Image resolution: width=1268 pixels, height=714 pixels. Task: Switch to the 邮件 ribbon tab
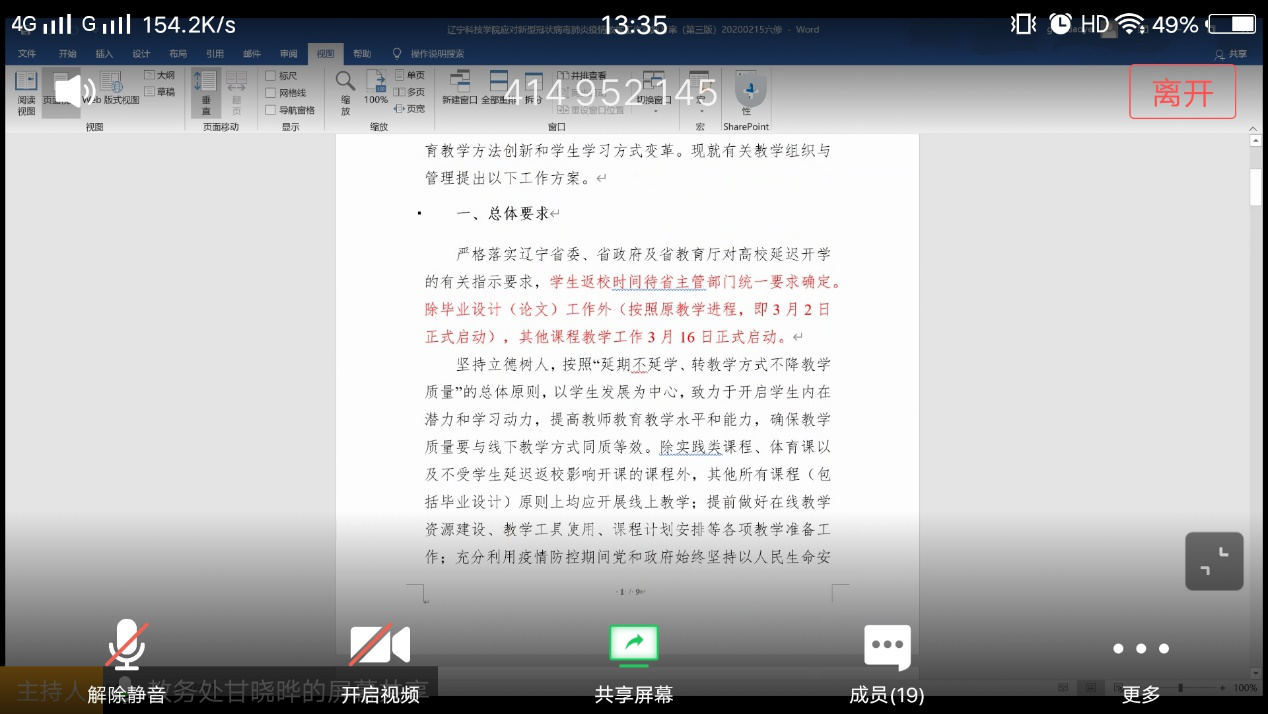[x=252, y=54]
